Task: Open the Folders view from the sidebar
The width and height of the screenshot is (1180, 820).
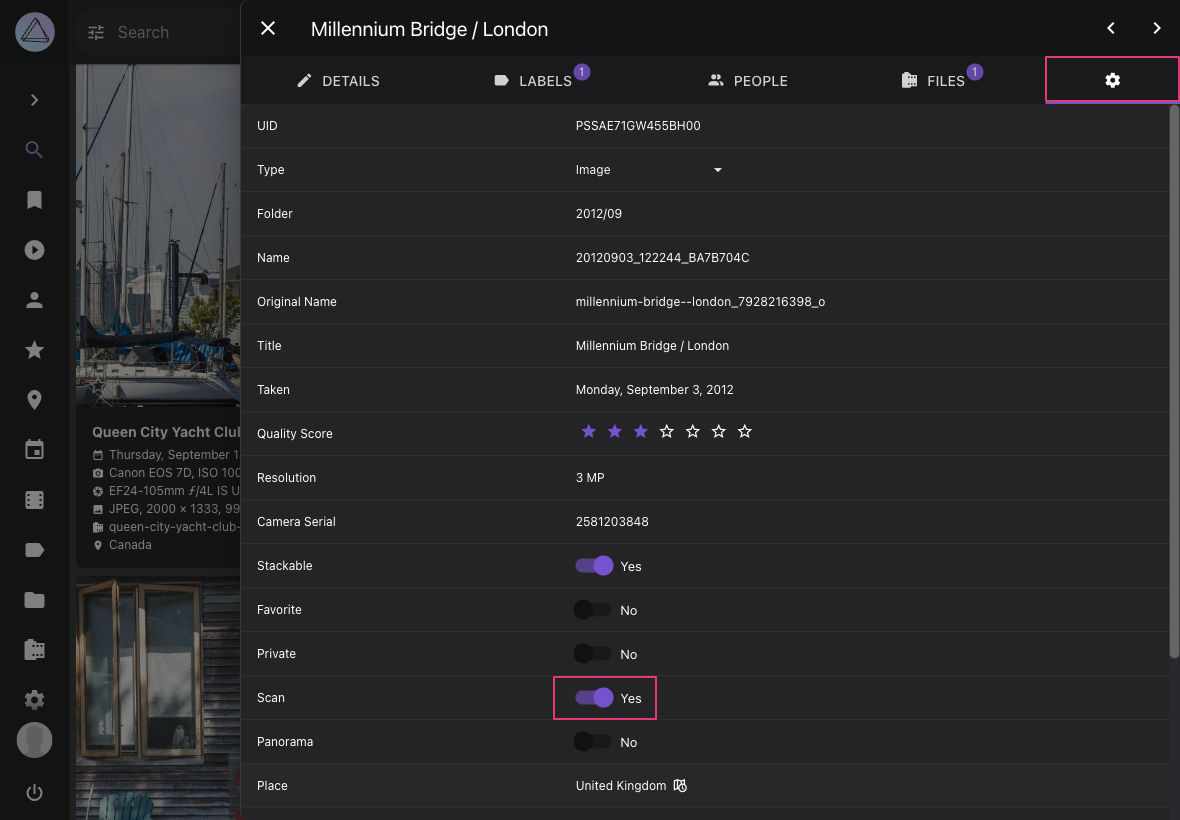Action: click(x=34, y=599)
